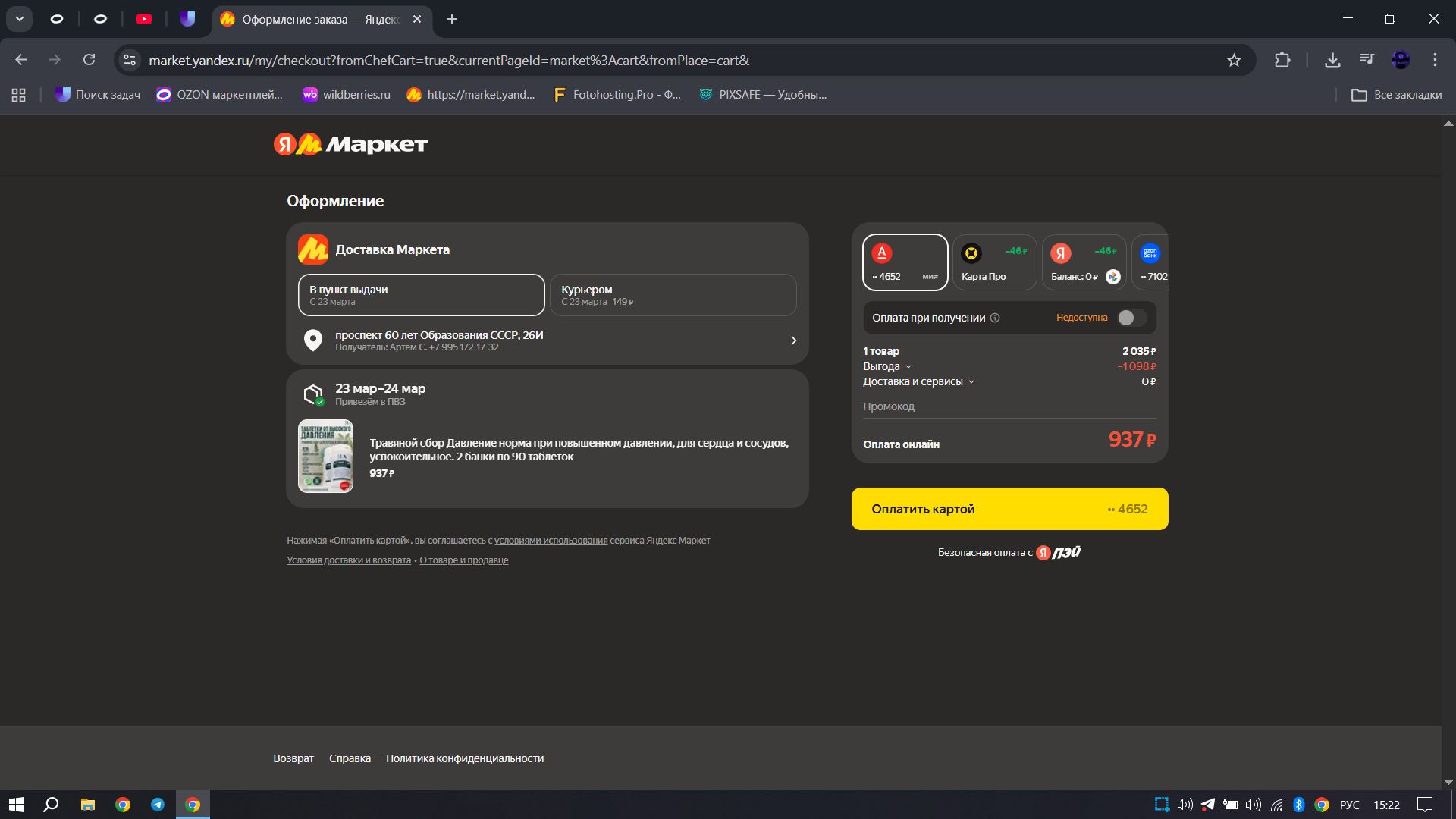The height and width of the screenshot is (819, 1456).
Task: Open Telegram from the Windows taskbar
Action: click(x=158, y=805)
